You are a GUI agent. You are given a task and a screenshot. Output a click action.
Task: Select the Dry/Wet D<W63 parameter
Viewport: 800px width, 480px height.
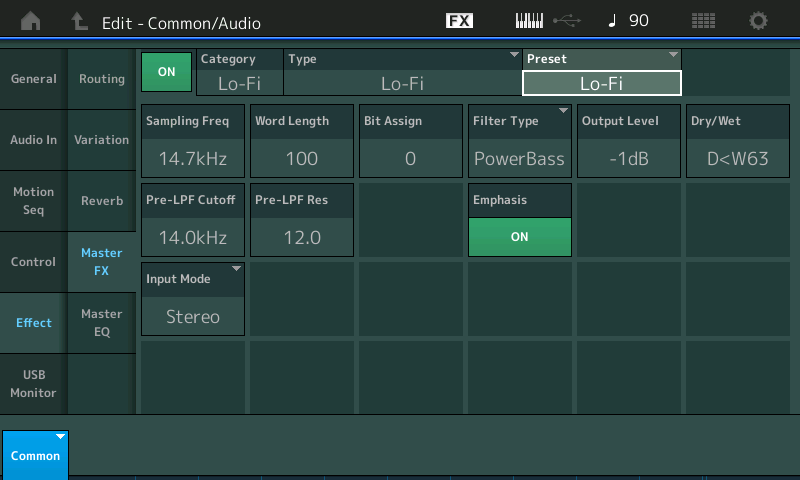pyautogui.click(x=738, y=141)
